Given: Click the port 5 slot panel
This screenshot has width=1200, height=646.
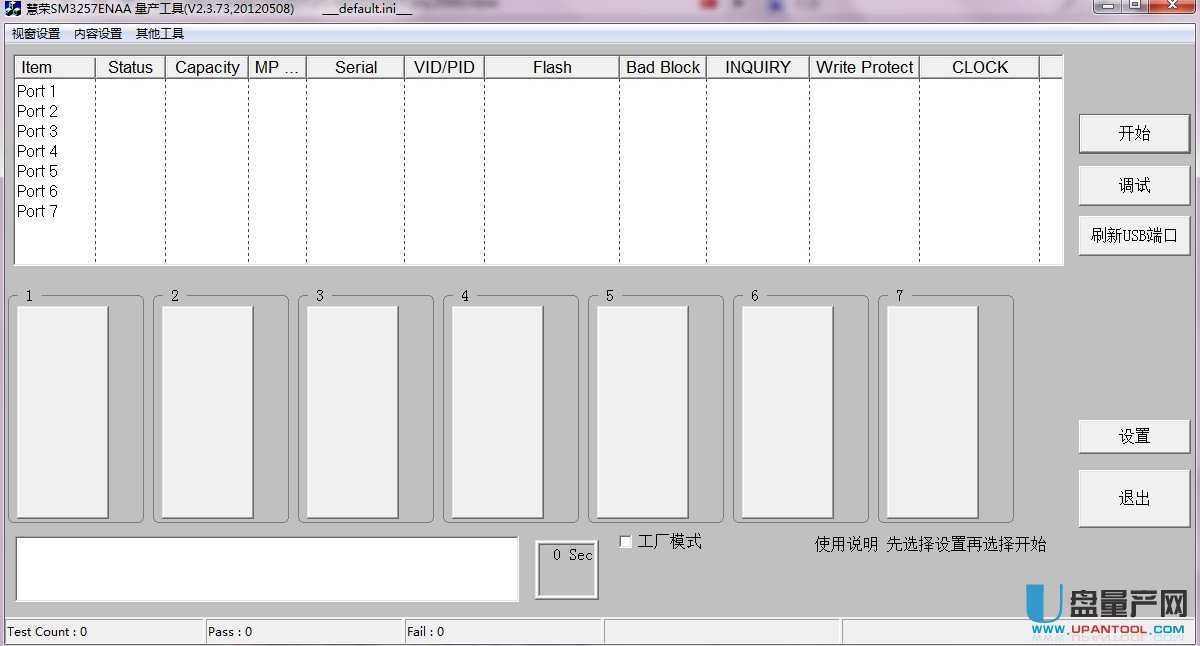Looking at the screenshot, I should 642,412.
